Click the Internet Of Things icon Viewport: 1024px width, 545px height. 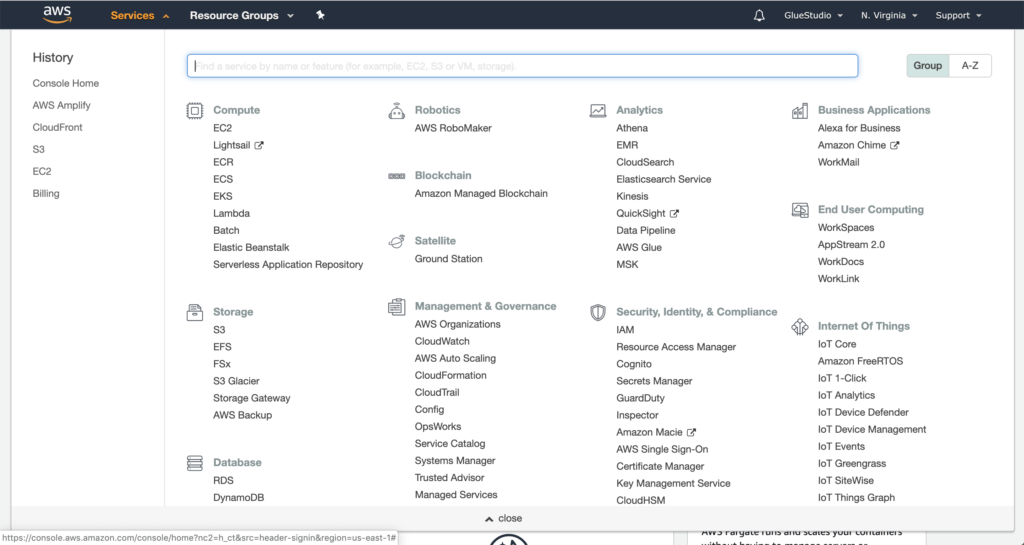[799, 326]
